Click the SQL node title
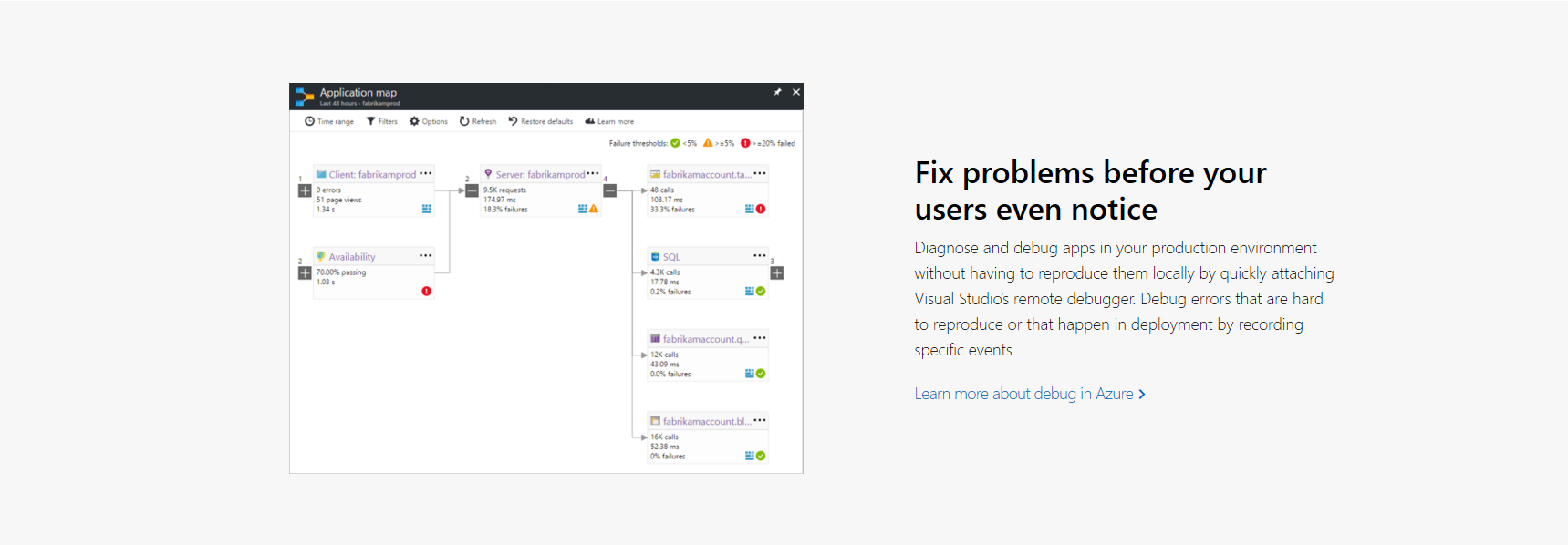The width and height of the screenshot is (1568, 545). click(x=671, y=257)
